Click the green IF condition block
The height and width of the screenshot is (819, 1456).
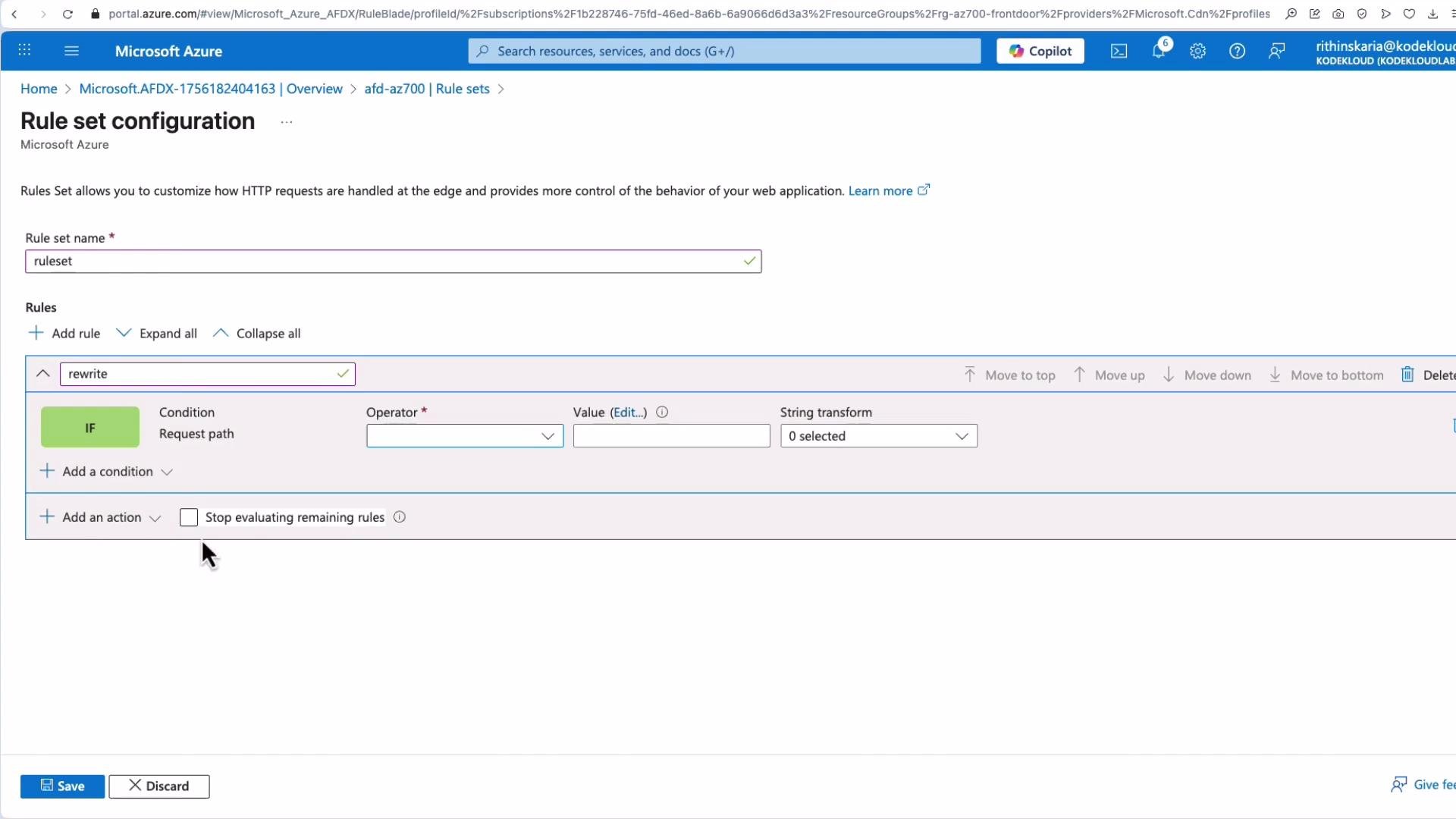coord(90,427)
